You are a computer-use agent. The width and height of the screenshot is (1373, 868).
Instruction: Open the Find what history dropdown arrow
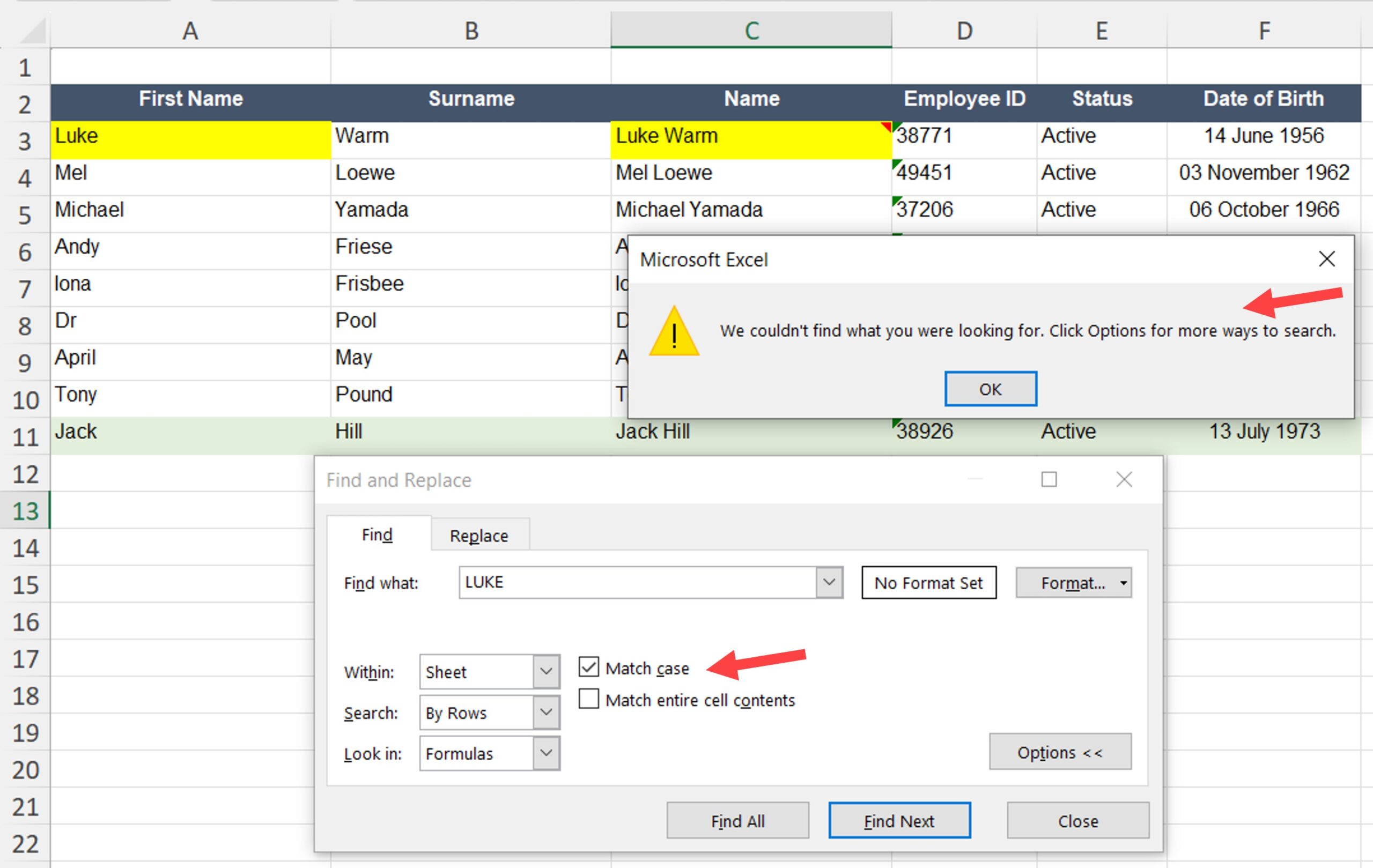click(x=828, y=582)
